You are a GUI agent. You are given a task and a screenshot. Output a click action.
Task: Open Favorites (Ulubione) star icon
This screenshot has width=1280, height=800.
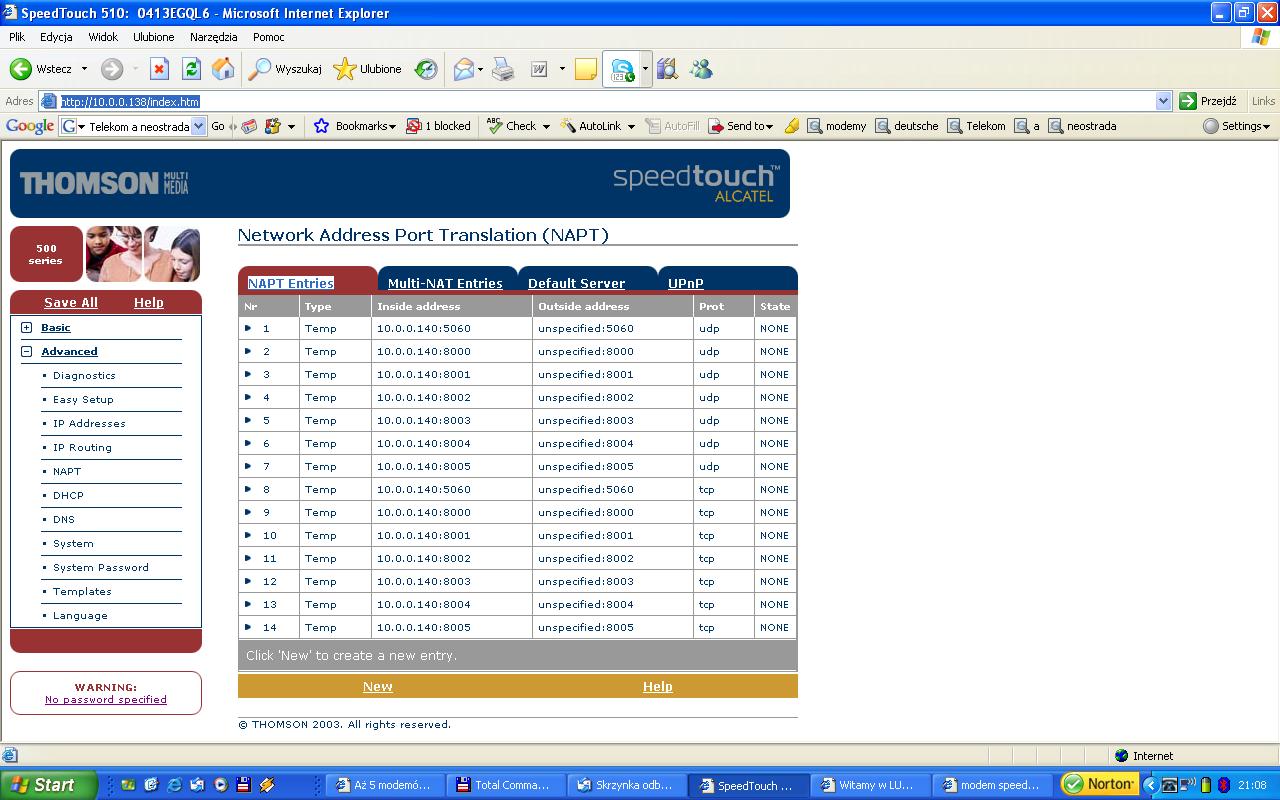coord(345,69)
